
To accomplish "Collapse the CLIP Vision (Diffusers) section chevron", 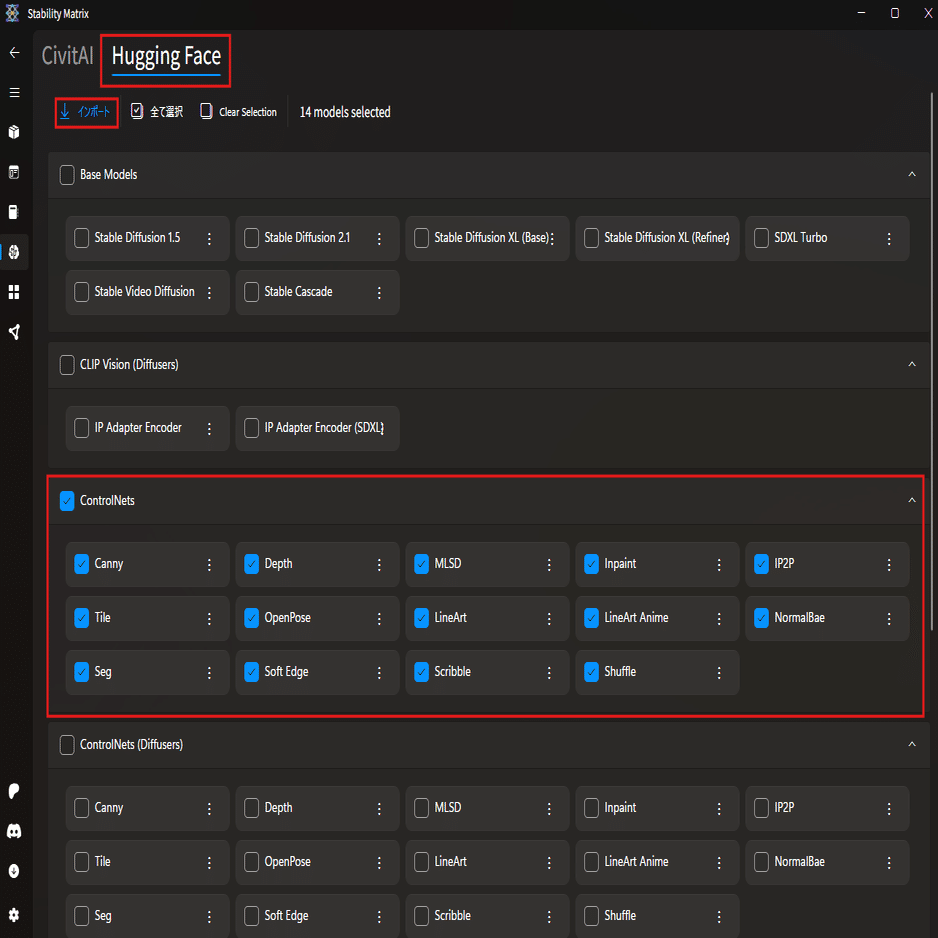I will (x=912, y=364).
